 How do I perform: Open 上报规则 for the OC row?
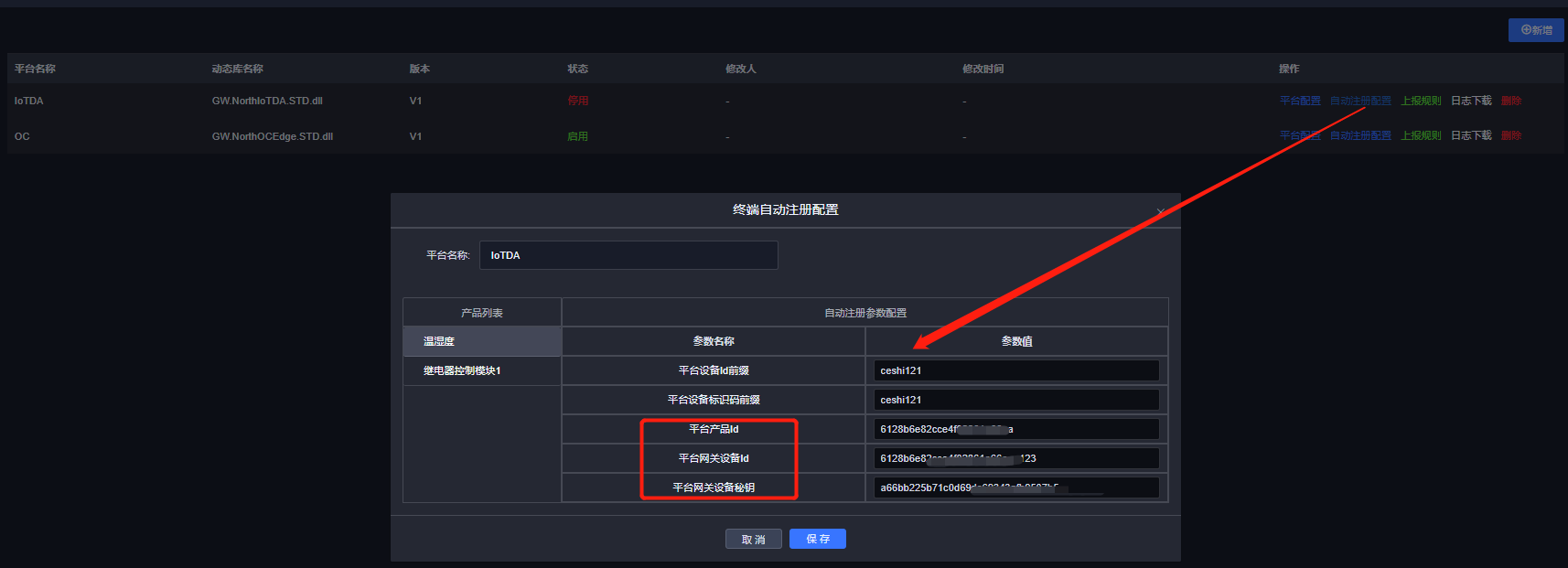coord(1421,135)
